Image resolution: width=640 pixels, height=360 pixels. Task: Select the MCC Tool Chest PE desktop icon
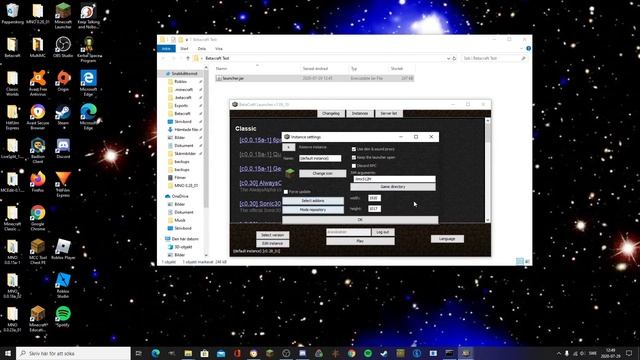point(38,251)
